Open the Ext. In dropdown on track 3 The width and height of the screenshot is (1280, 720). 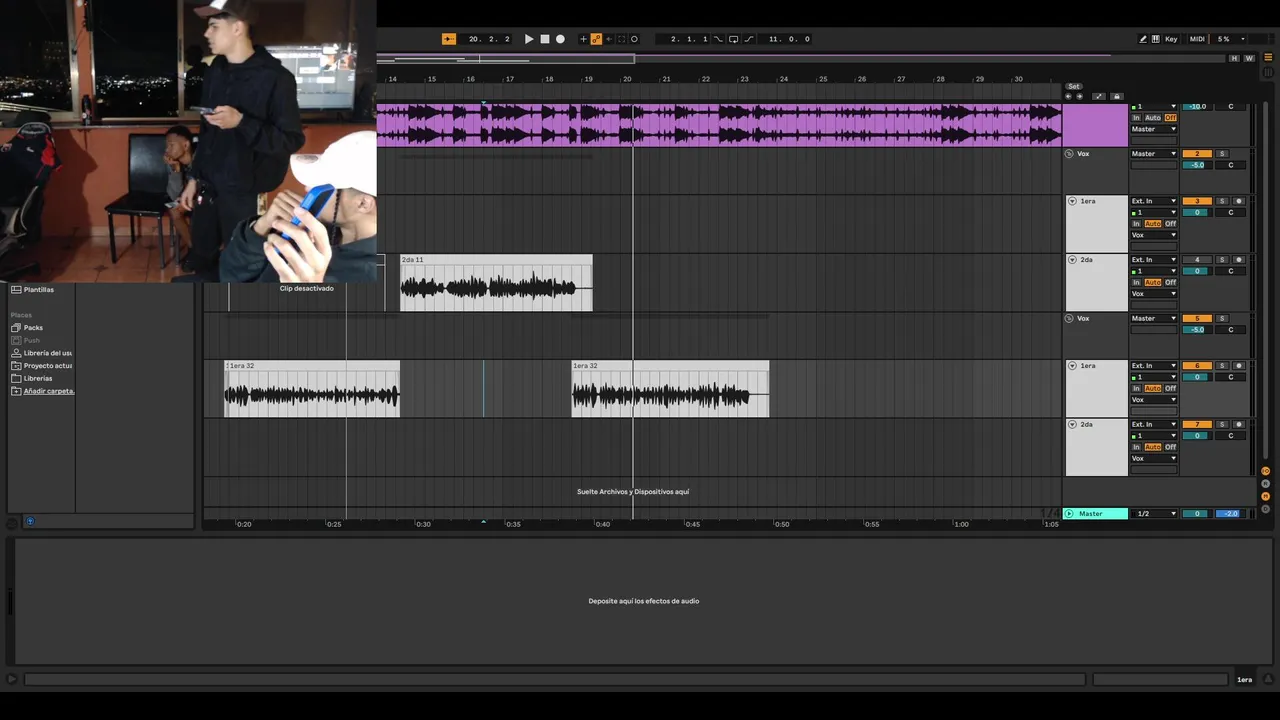(1154, 201)
